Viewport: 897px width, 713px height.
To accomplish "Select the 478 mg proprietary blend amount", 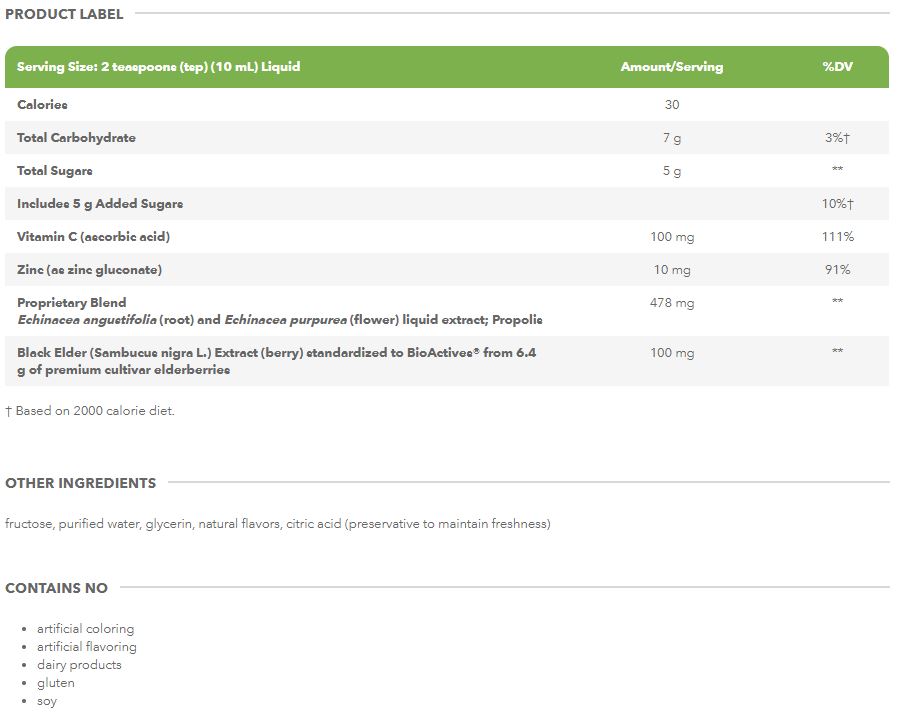I will click(671, 302).
